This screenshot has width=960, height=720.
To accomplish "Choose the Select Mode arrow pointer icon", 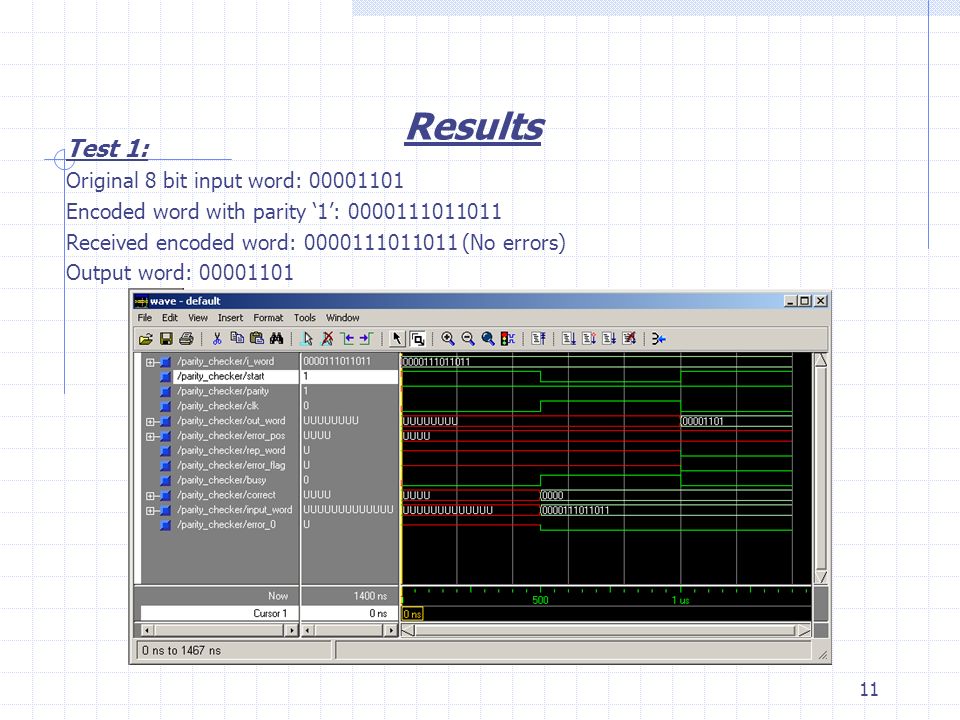I will pyautogui.click(x=397, y=339).
